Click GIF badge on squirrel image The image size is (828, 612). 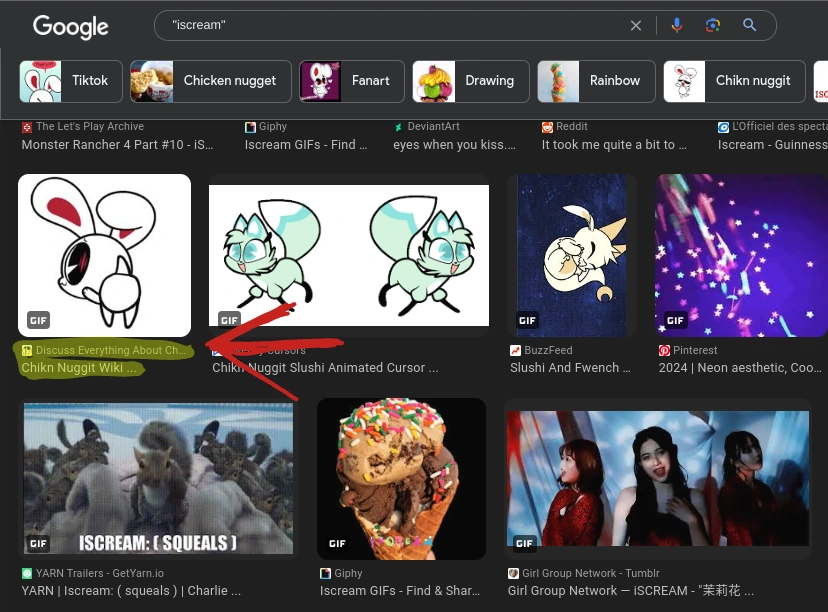click(38, 543)
